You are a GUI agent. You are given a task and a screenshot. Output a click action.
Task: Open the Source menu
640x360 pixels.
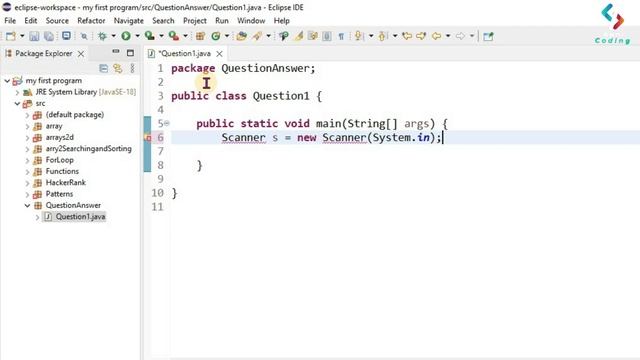57,20
